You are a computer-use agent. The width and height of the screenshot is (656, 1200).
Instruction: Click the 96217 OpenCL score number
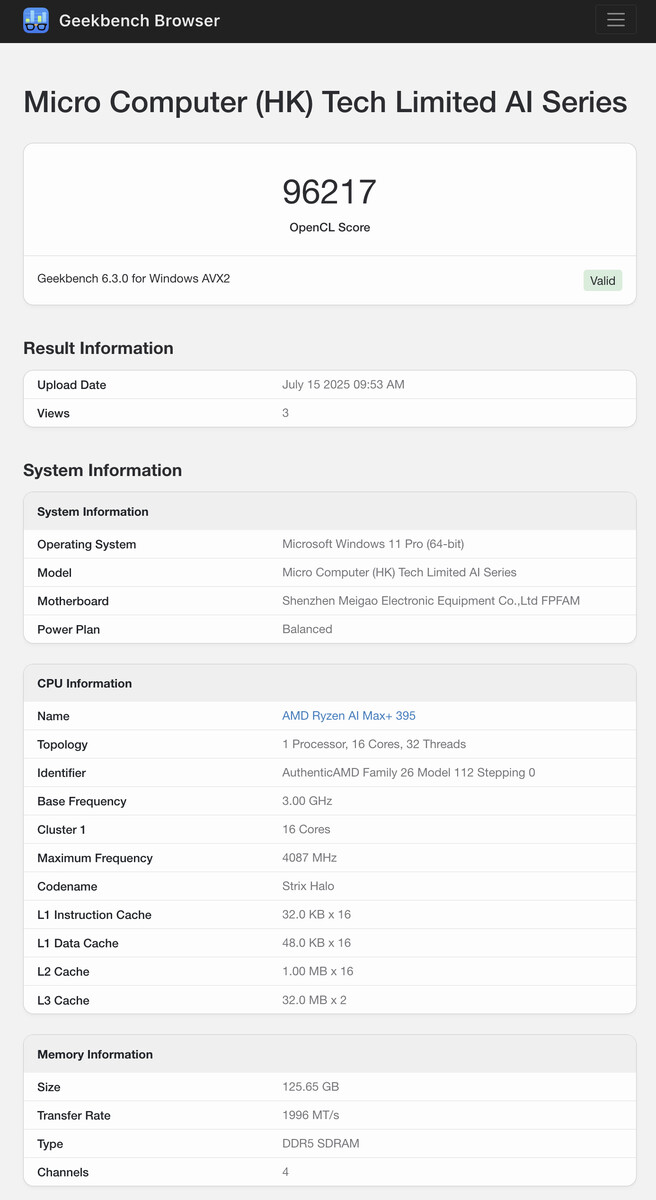coord(329,192)
